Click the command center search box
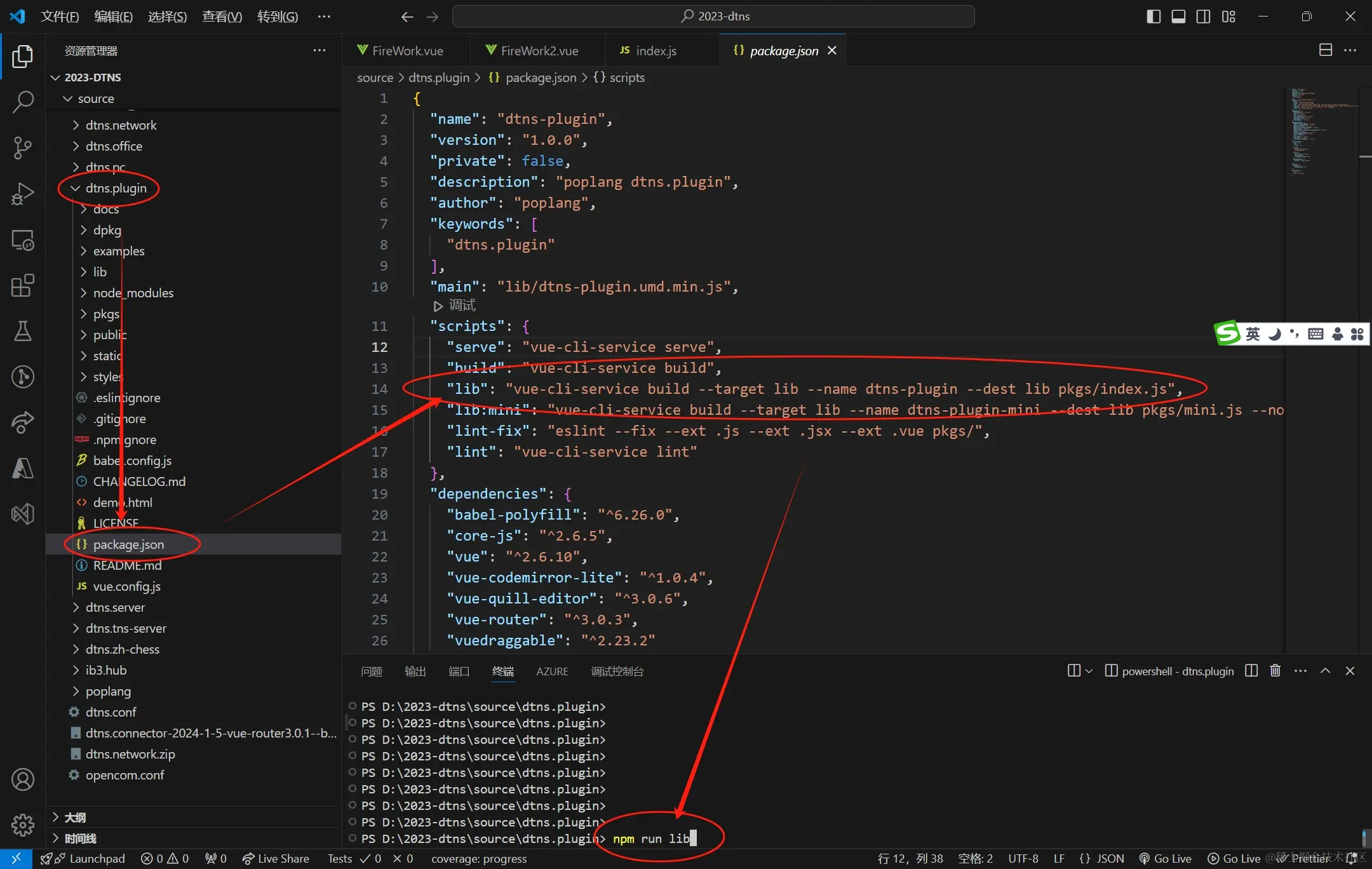 [713, 17]
